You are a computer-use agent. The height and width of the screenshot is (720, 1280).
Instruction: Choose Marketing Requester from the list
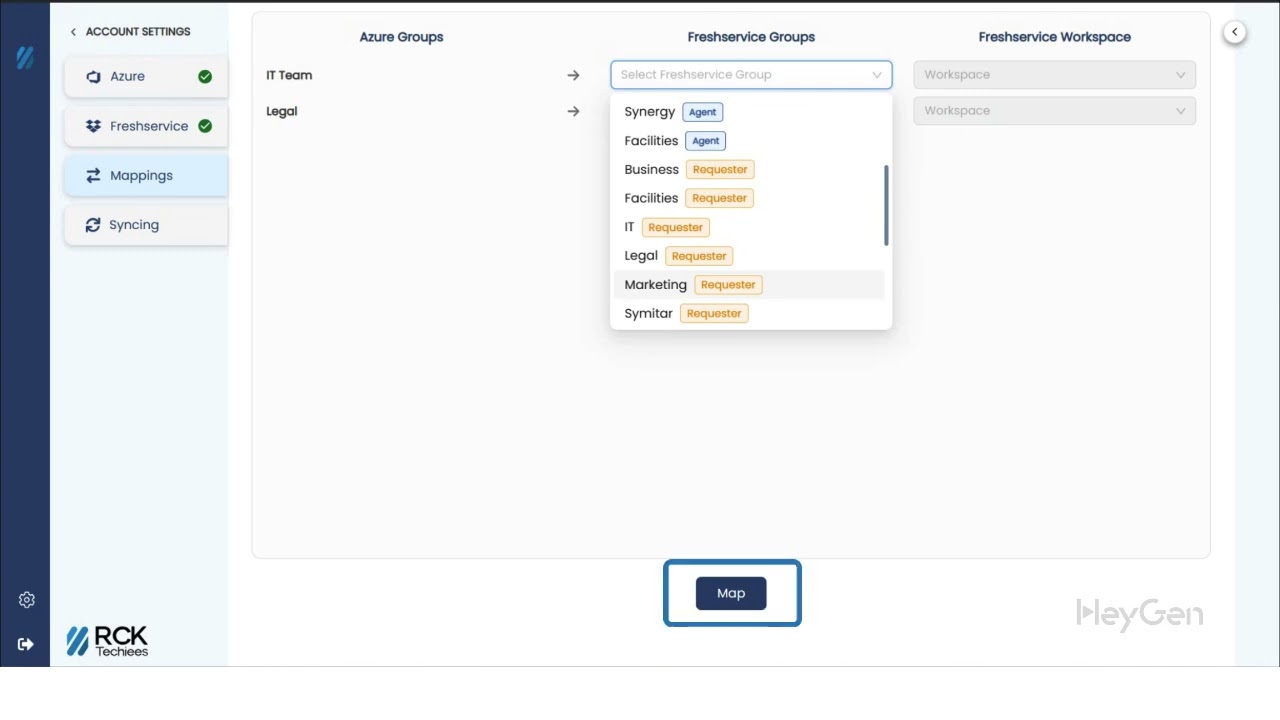click(749, 285)
